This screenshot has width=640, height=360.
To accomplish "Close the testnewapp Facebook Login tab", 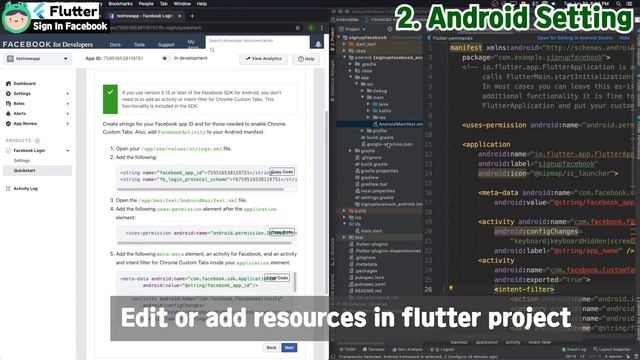I will 180,16.
